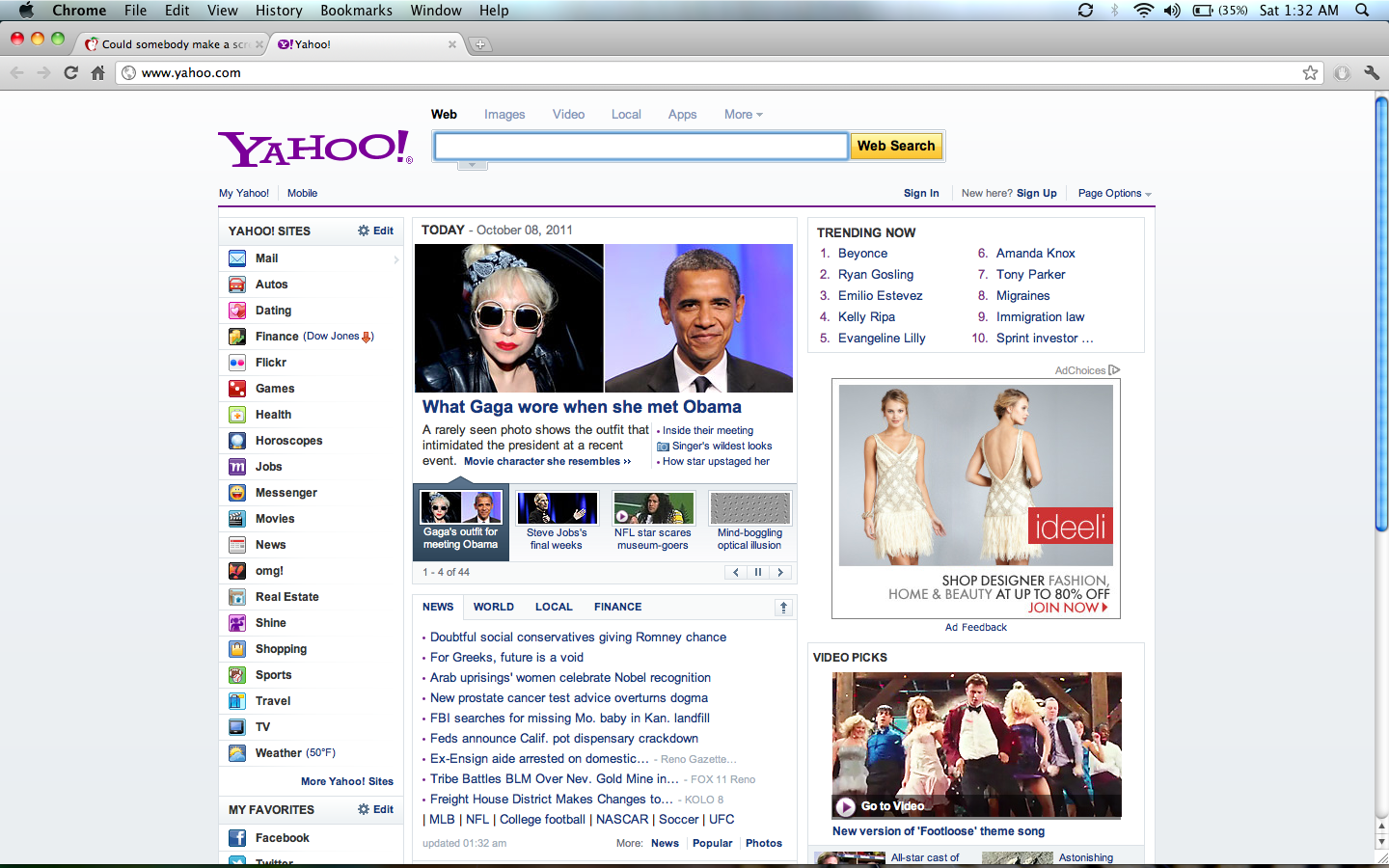Open the Chrome History menu
This screenshot has width=1389, height=868.
point(279,11)
